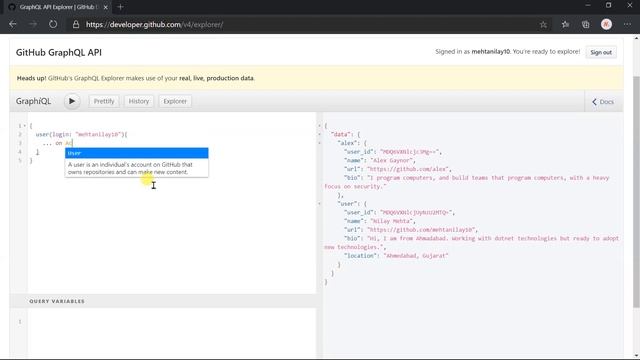
Task: Click the GitHub GraphQL API heading
Action: (x=59, y=52)
